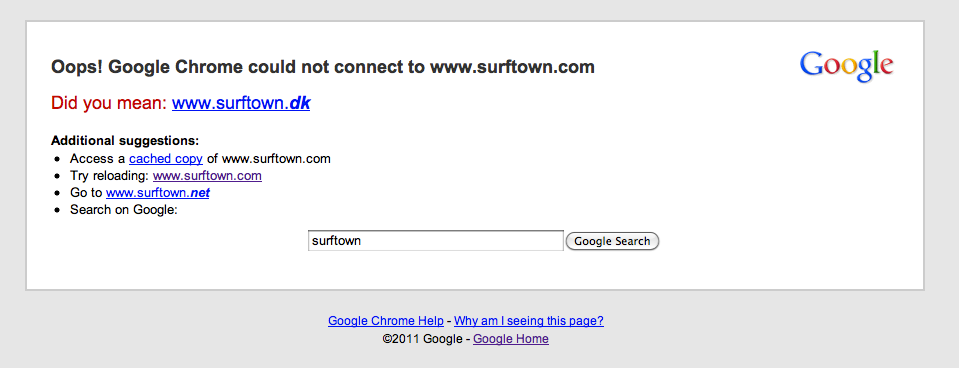
Task: Click the Oops! could not connect heading
Action: point(323,67)
